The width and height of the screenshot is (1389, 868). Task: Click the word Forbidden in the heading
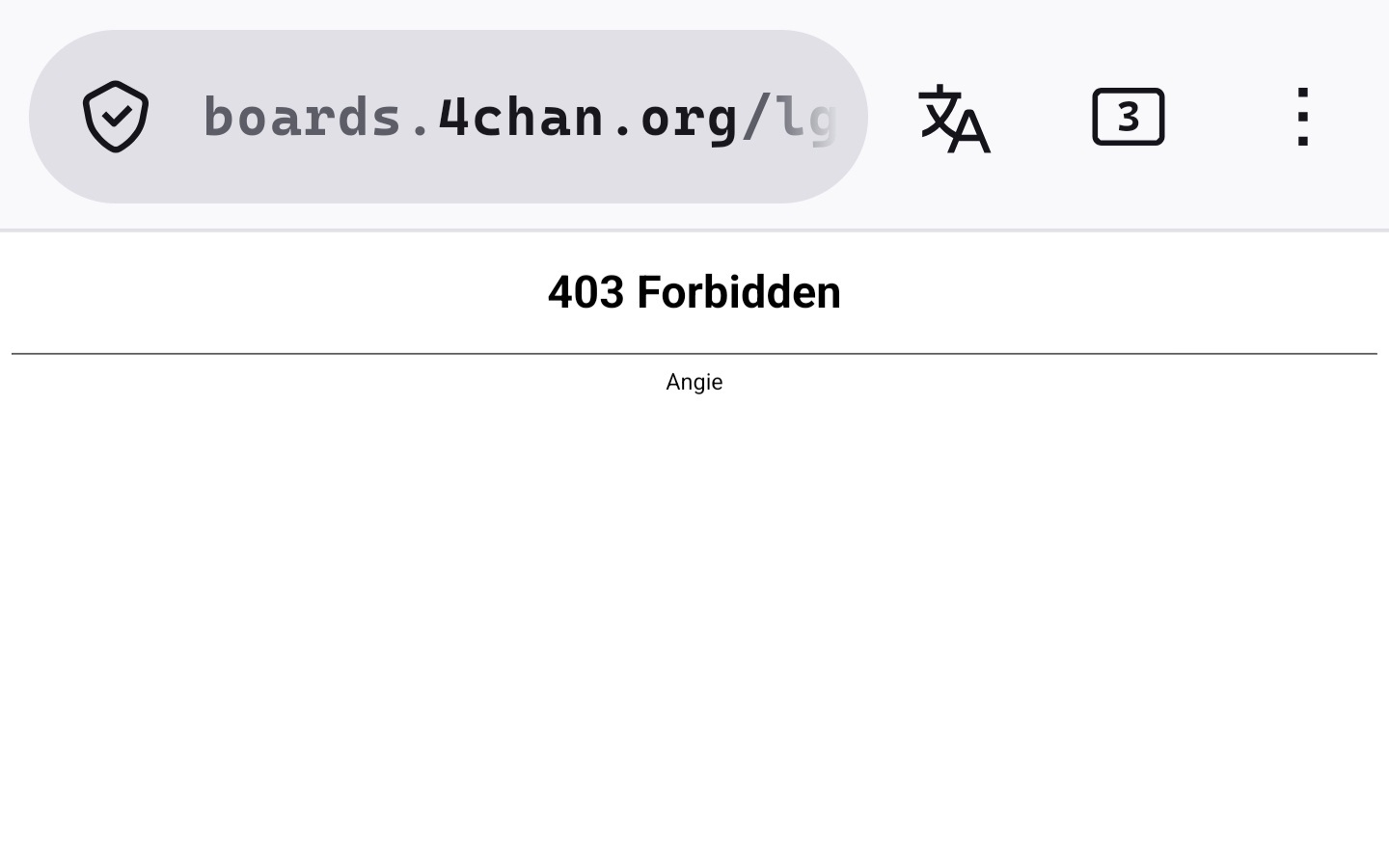click(739, 291)
